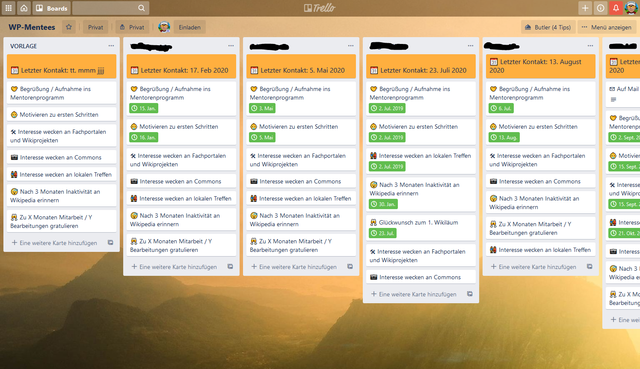640x369 pixels.
Task: Add another card under 17. Feb 2020 list
Action: point(175,267)
